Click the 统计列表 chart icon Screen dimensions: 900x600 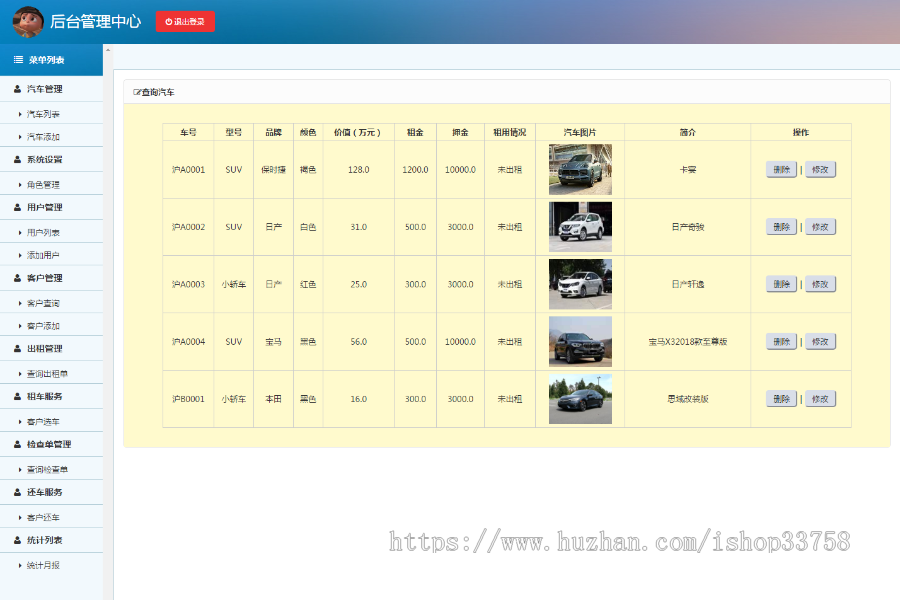pyautogui.click(x=18, y=540)
